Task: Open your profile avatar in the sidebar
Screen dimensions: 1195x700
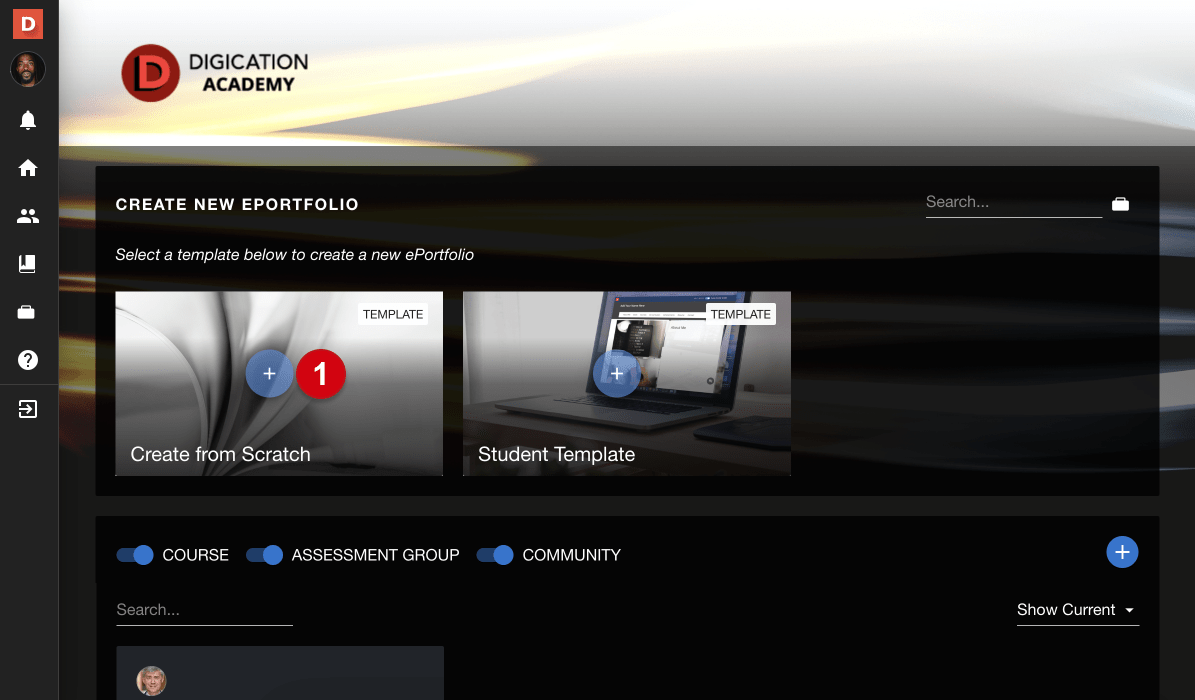Action: pyautogui.click(x=27, y=69)
